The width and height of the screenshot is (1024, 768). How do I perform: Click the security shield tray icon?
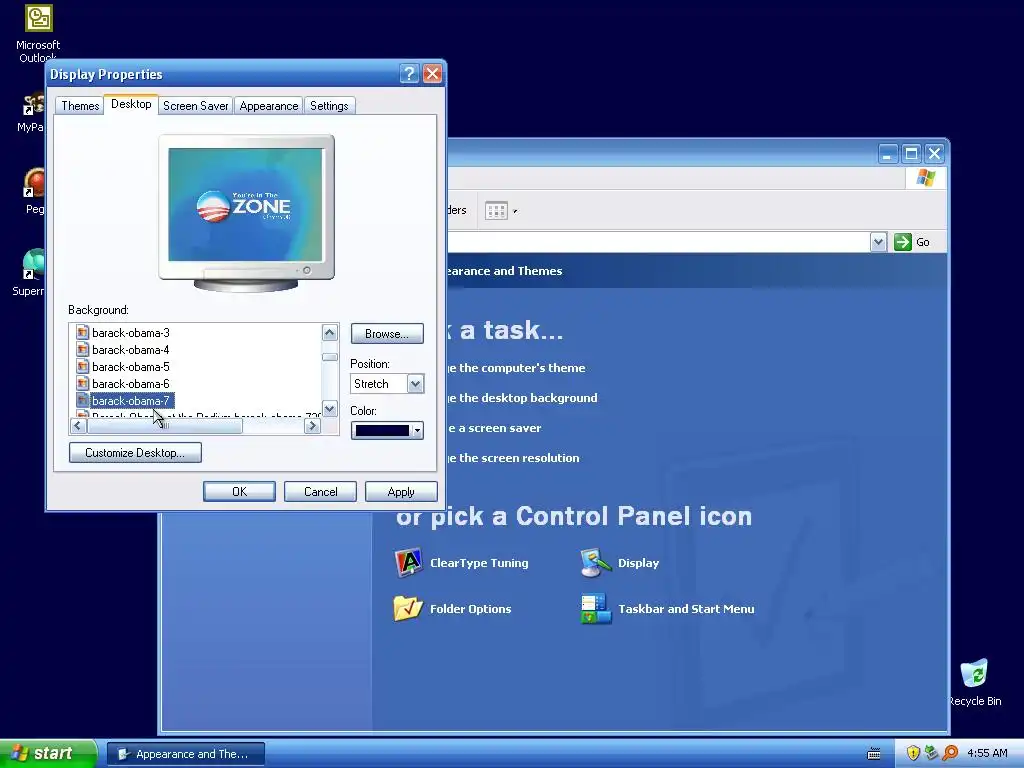pyautogui.click(x=913, y=753)
